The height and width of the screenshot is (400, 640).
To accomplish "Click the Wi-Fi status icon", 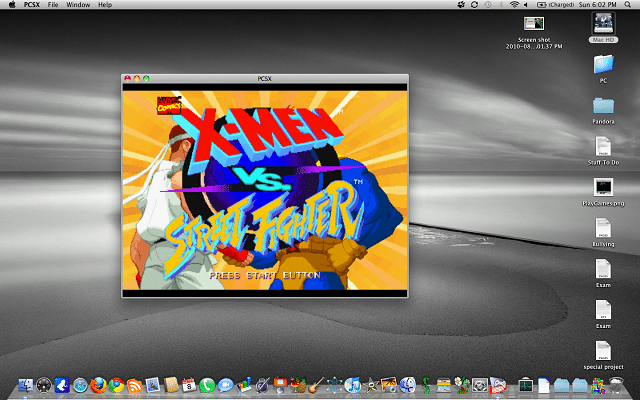I will point(514,4).
